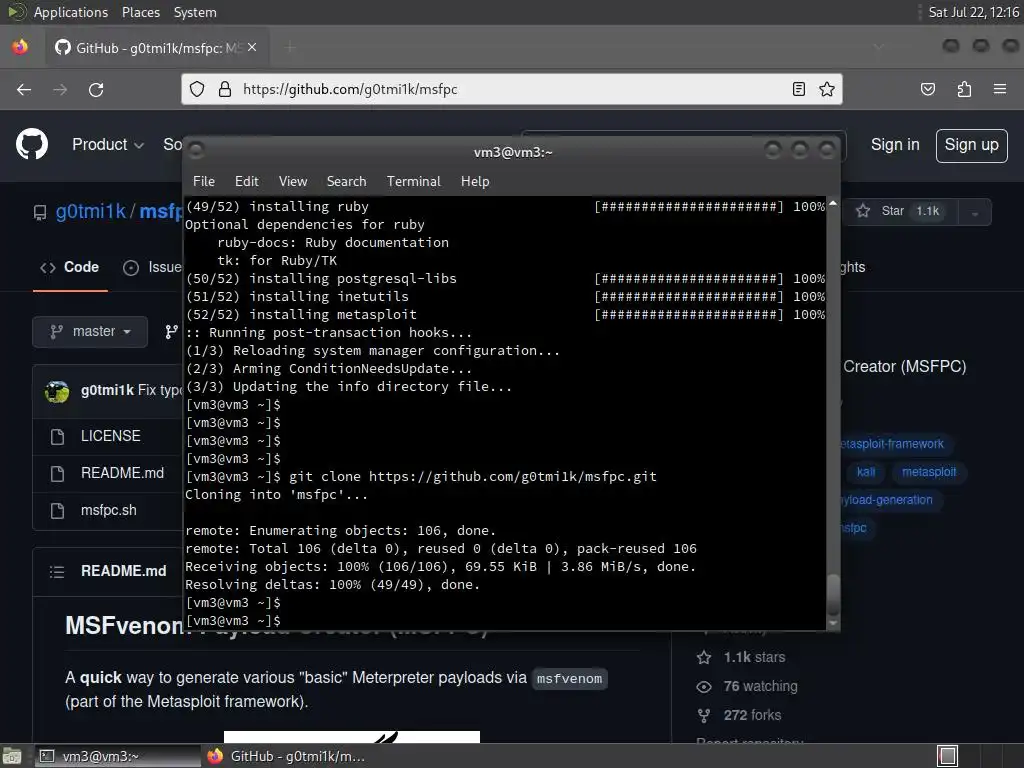1024x768 pixels.
Task: Switch to GitHub Firefox taskbar button
Action: click(x=287, y=756)
